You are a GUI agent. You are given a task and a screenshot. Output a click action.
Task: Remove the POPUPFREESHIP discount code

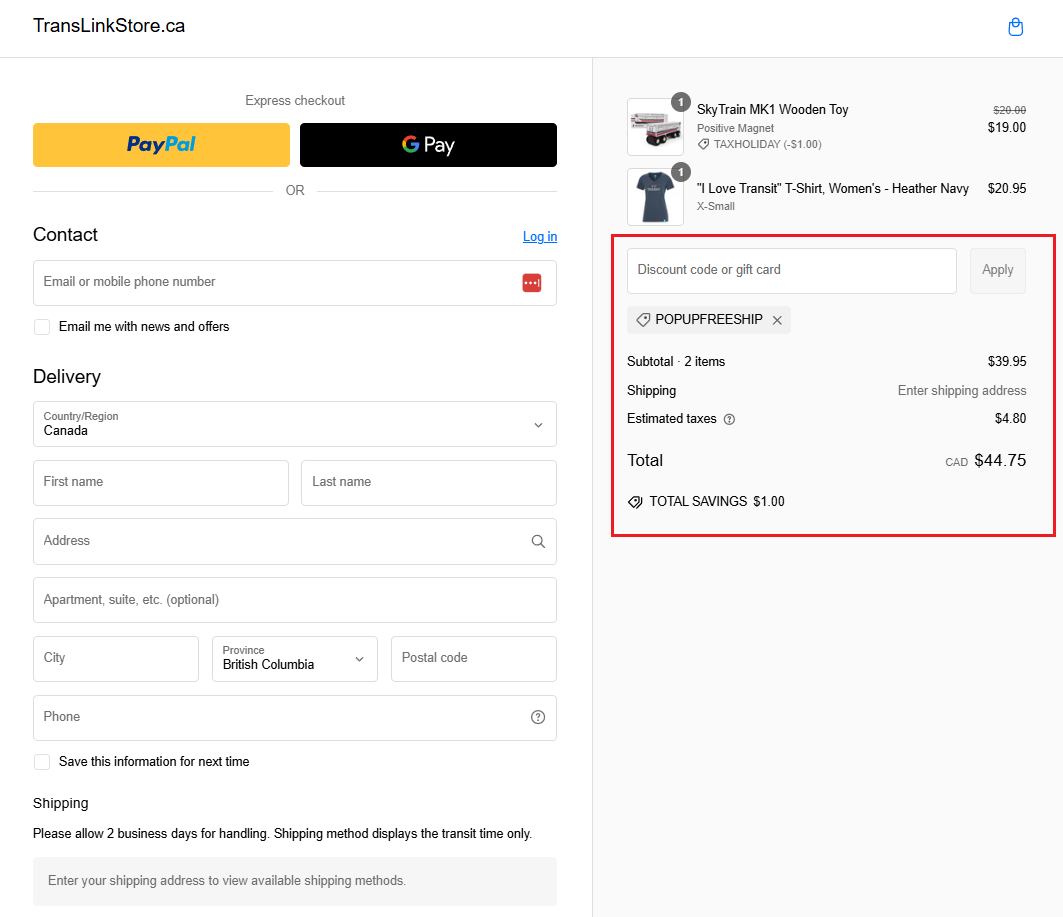coord(777,320)
